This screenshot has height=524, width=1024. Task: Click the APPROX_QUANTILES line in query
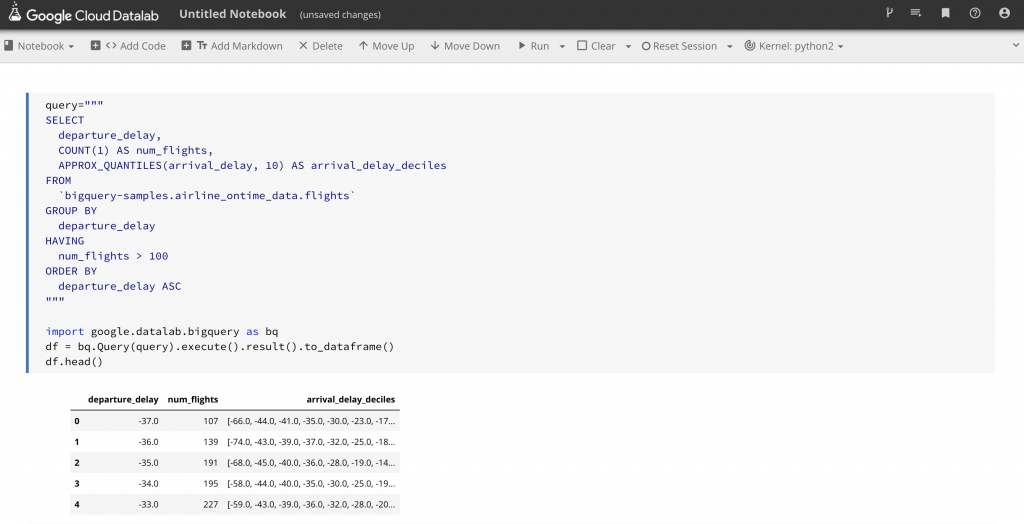(x=252, y=165)
